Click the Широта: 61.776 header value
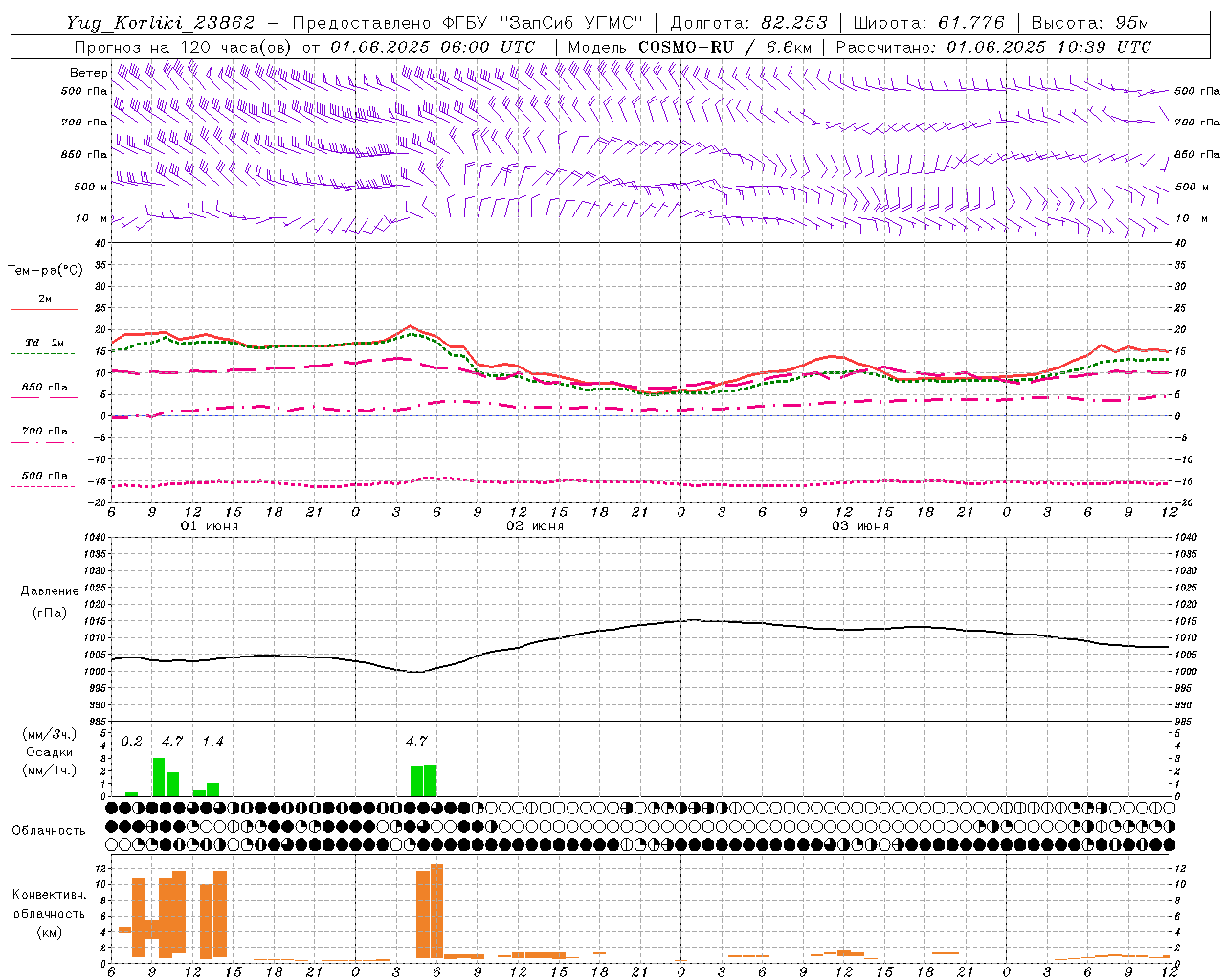 coord(929,23)
